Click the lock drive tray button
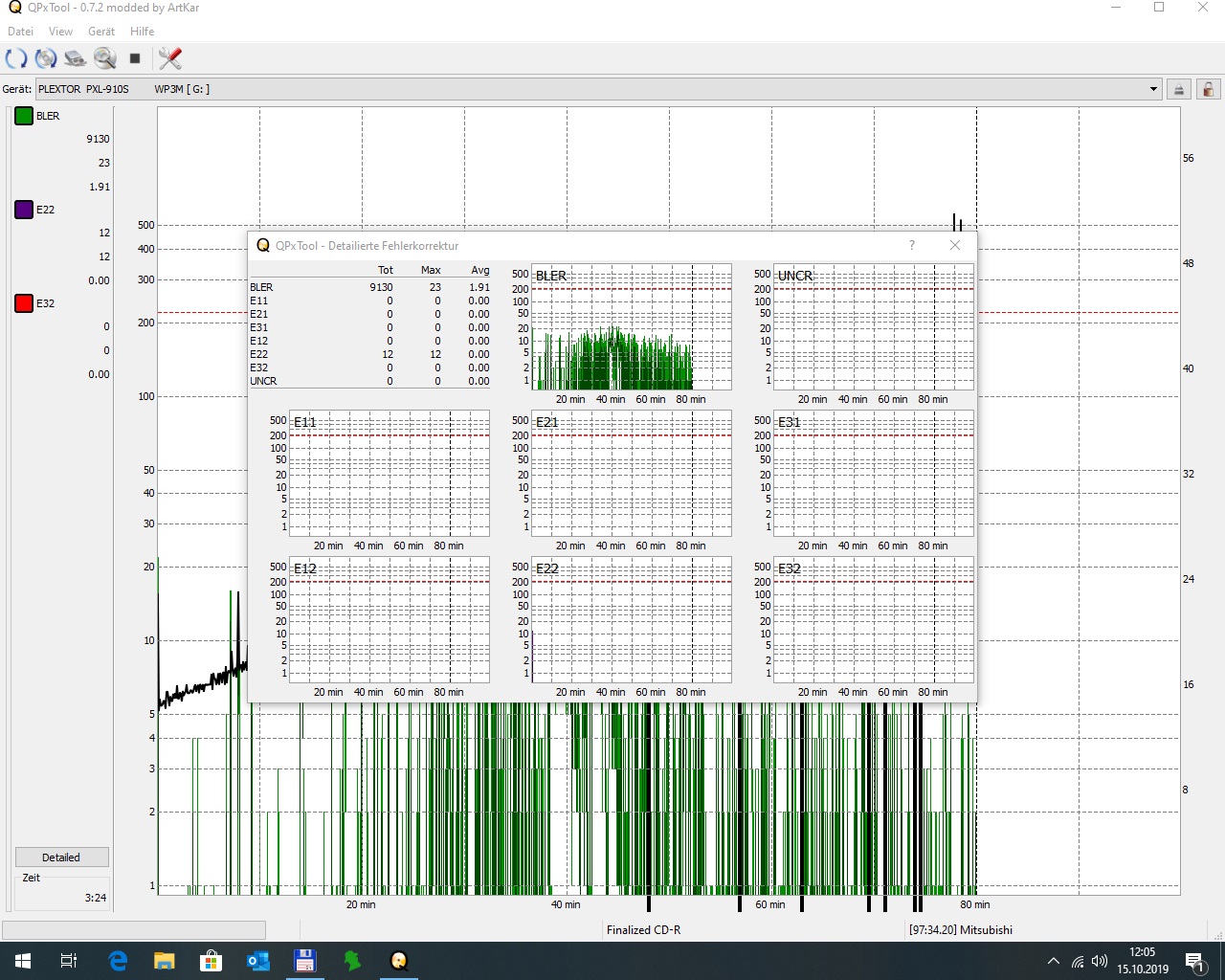Viewport: 1225px width, 980px height. [1209, 89]
